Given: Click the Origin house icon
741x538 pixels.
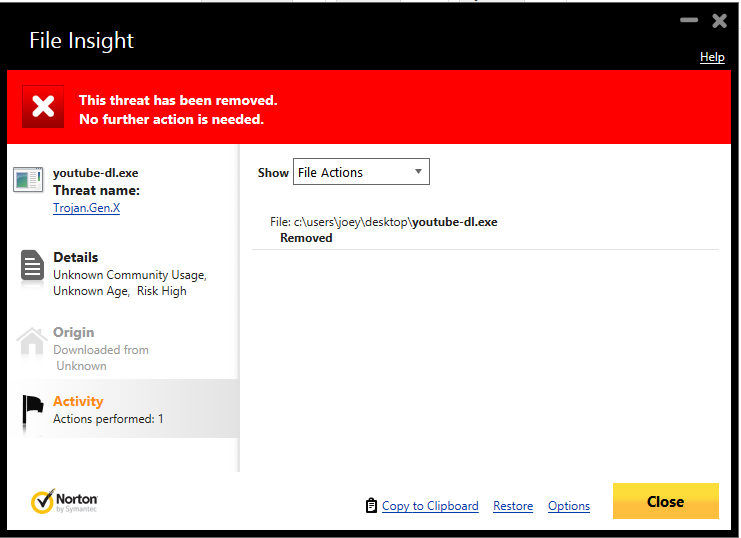Looking at the screenshot, I should pyautogui.click(x=33, y=342).
